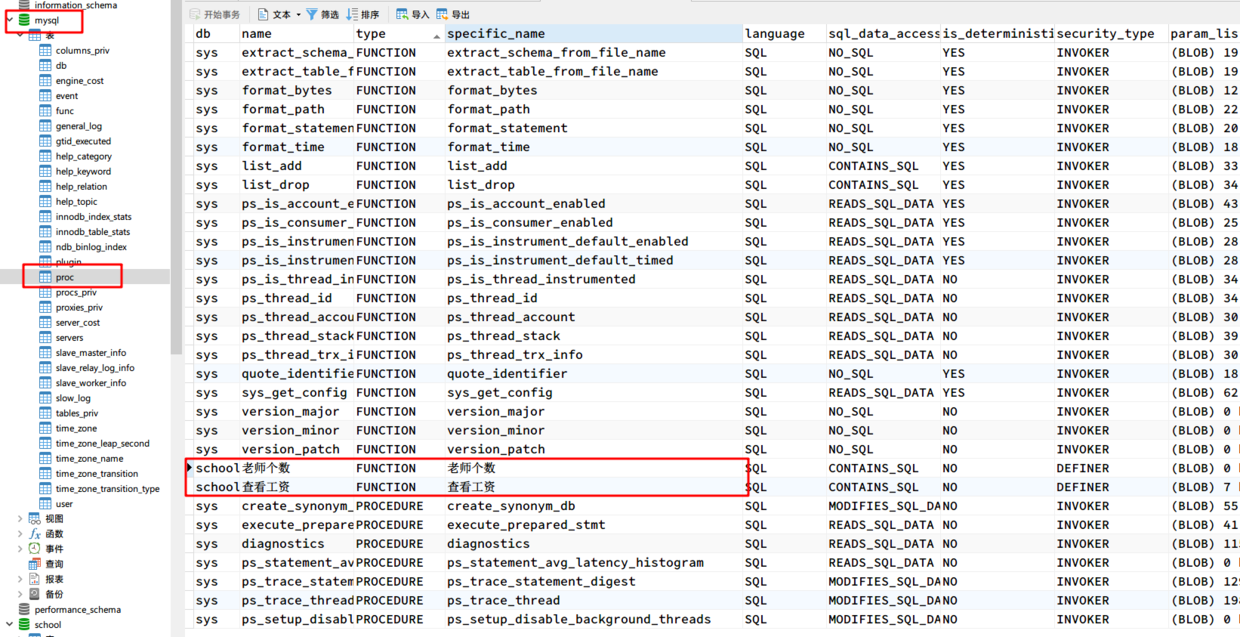This screenshot has height=637, width=1240.
Task: Click the 备份 backup icon
Action: click(x=35, y=594)
